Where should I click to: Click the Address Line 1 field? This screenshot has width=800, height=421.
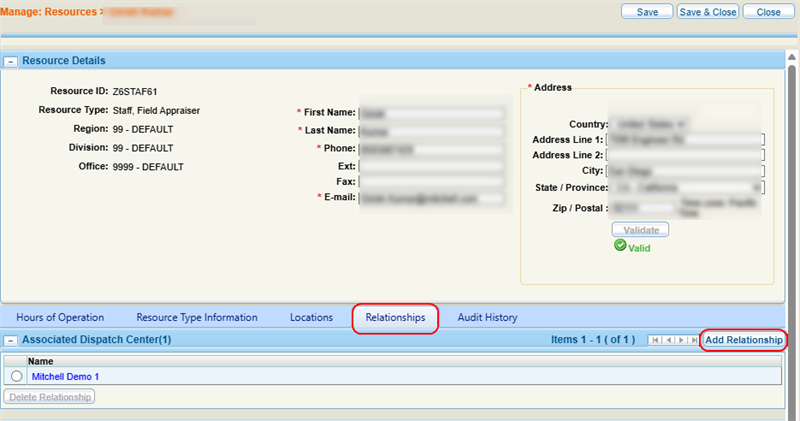pos(685,139)
